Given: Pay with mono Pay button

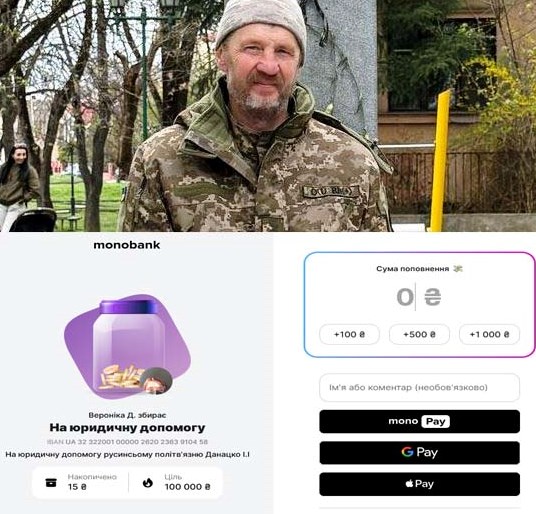Looking at the screenshot, I should coord(419,421).
